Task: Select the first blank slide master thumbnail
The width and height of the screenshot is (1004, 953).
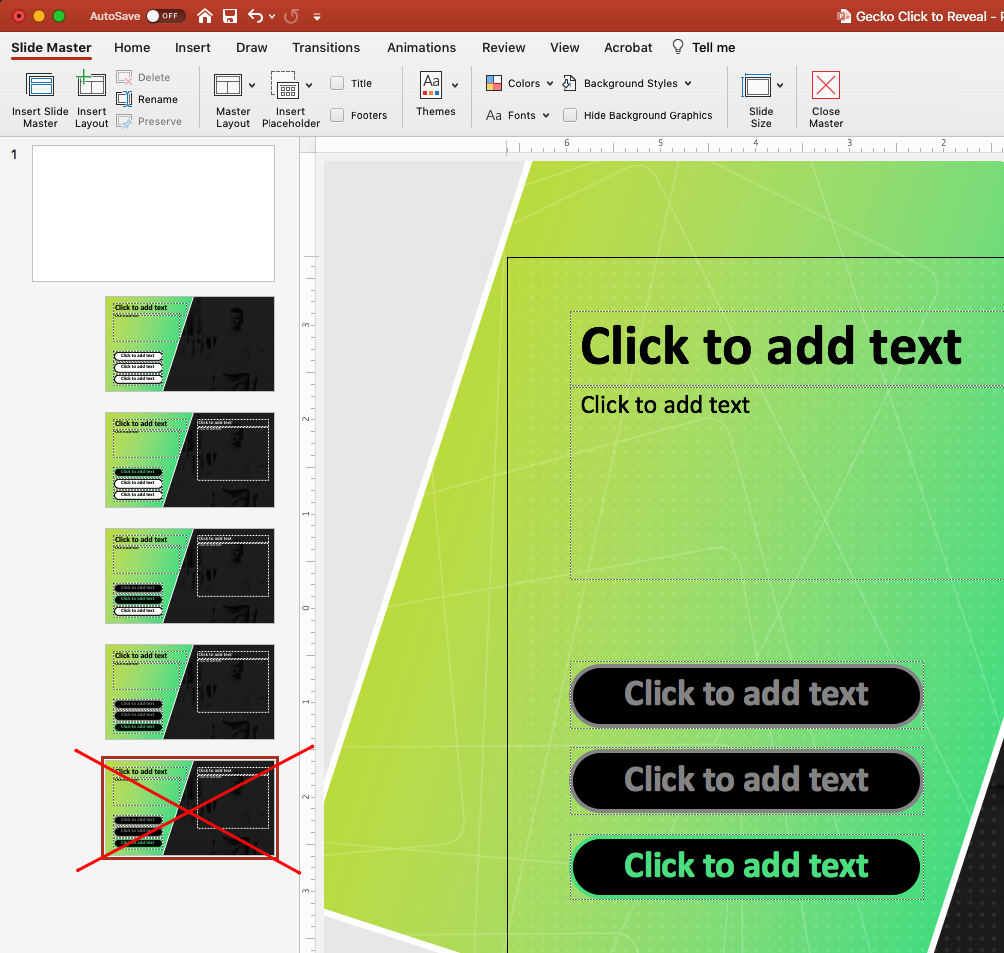Action: 153,213
